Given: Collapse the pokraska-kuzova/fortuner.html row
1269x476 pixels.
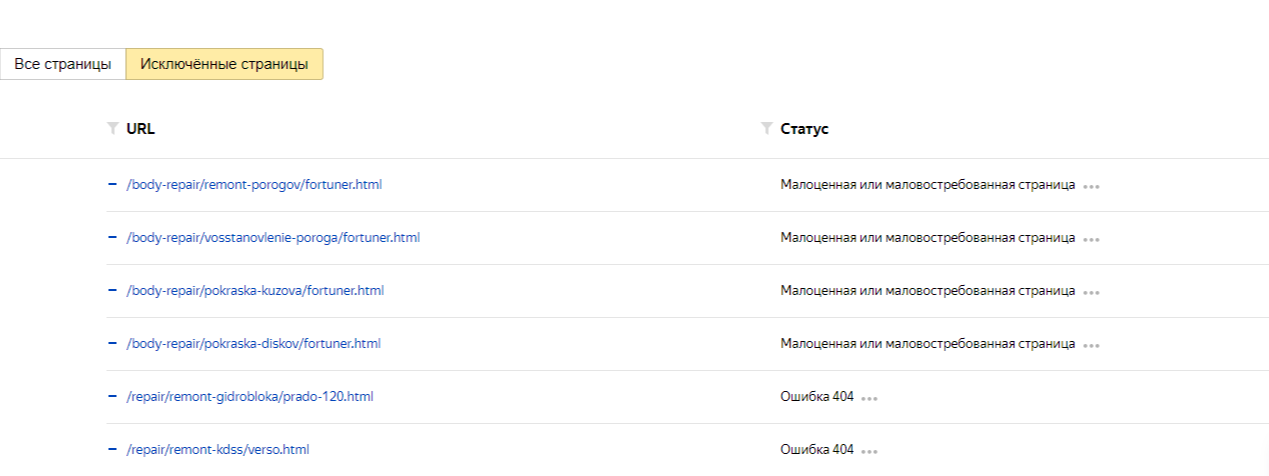Looking at the screenshot, I should pyautogui.click(x=112, y=290).
